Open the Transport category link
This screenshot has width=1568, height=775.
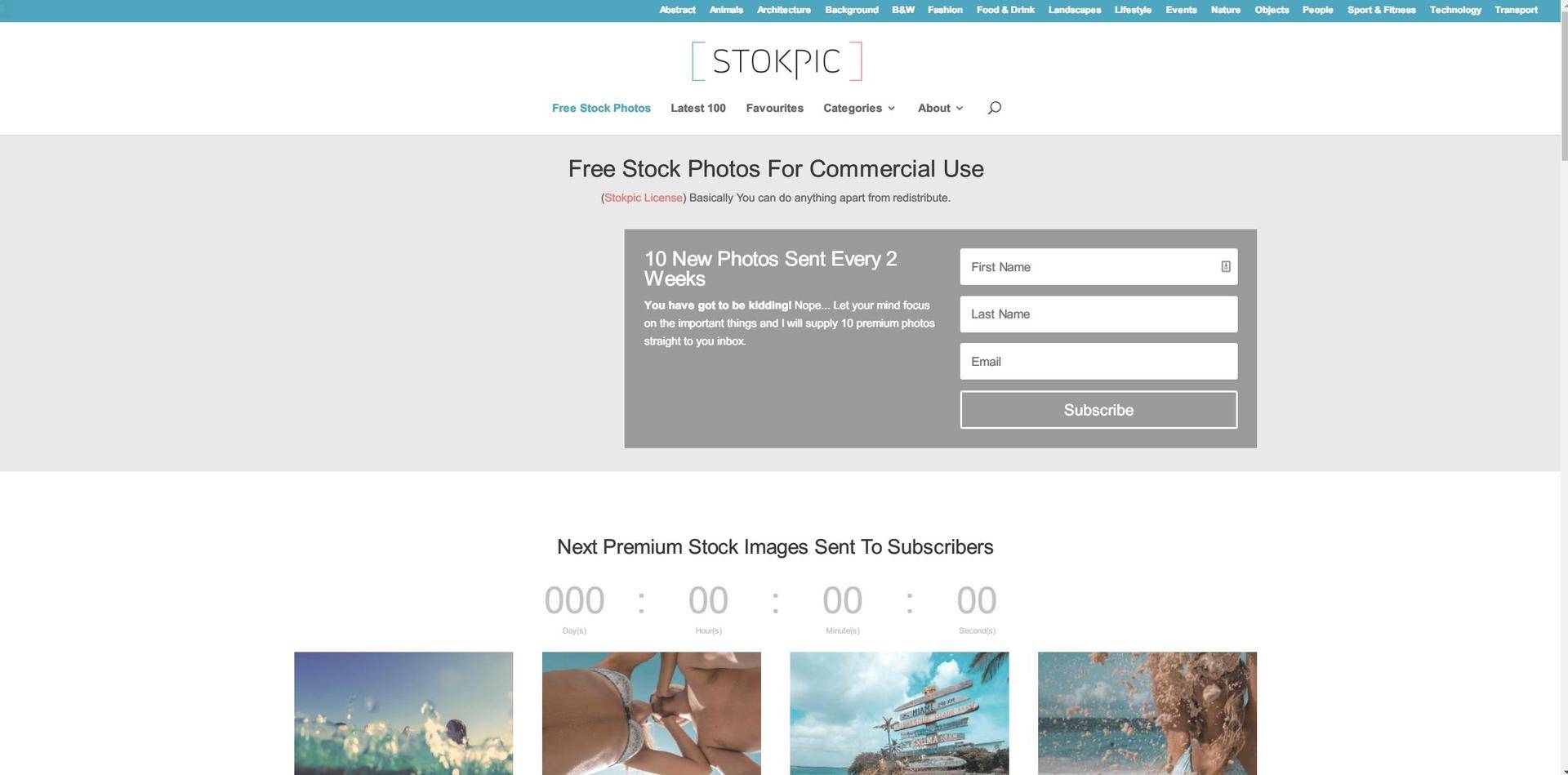[1516, 10]
